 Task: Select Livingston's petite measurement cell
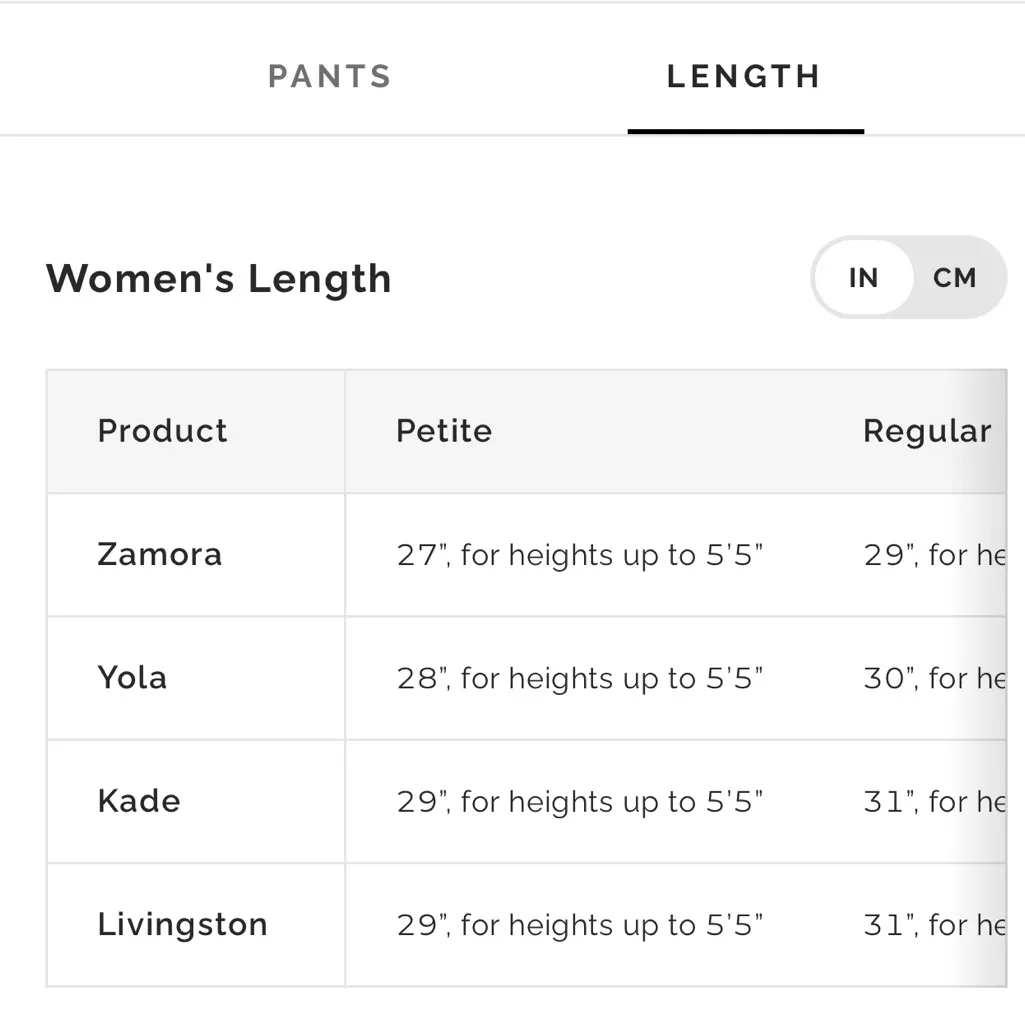580,925
